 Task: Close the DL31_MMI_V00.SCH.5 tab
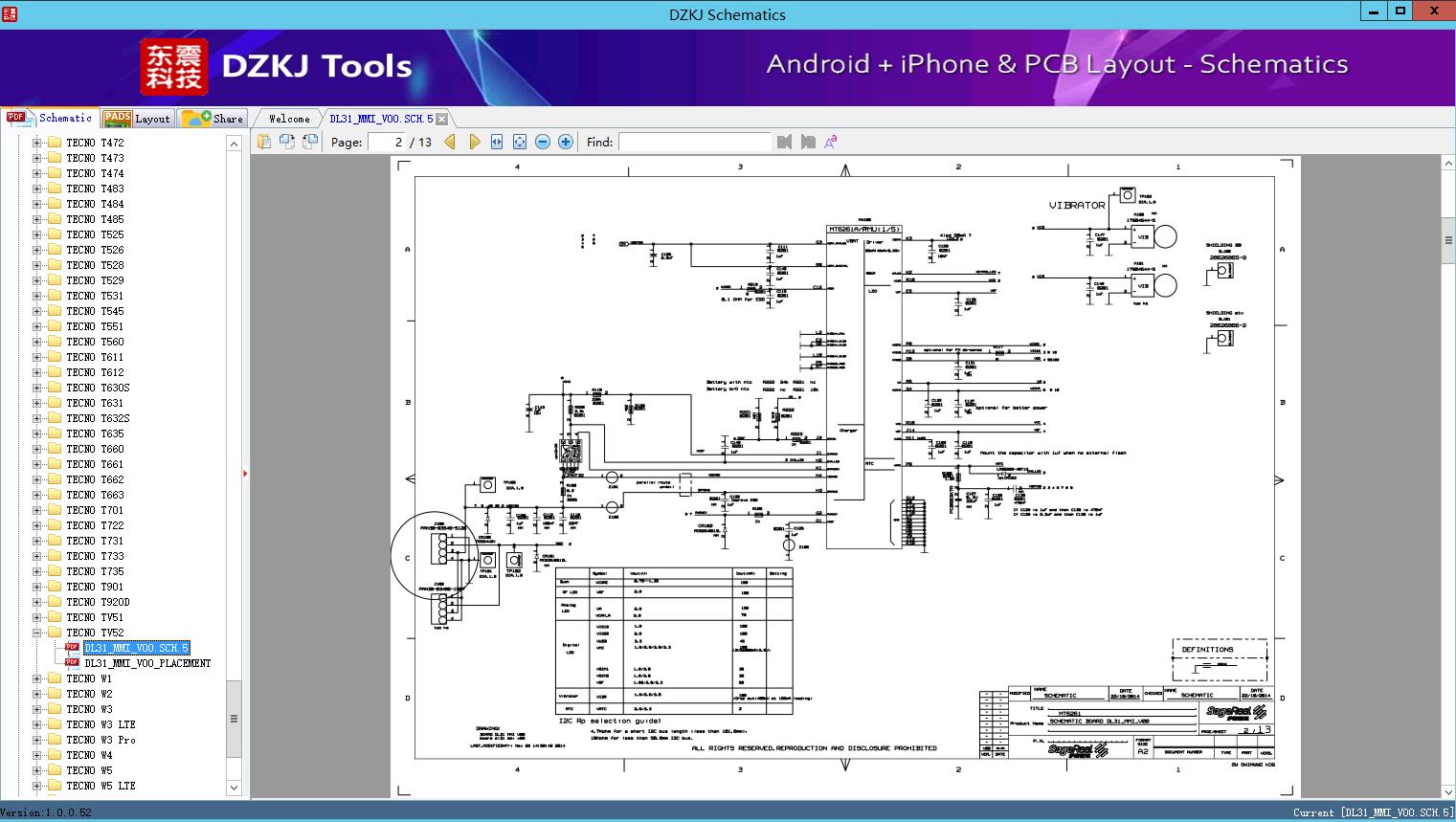(x=442, y=120)
